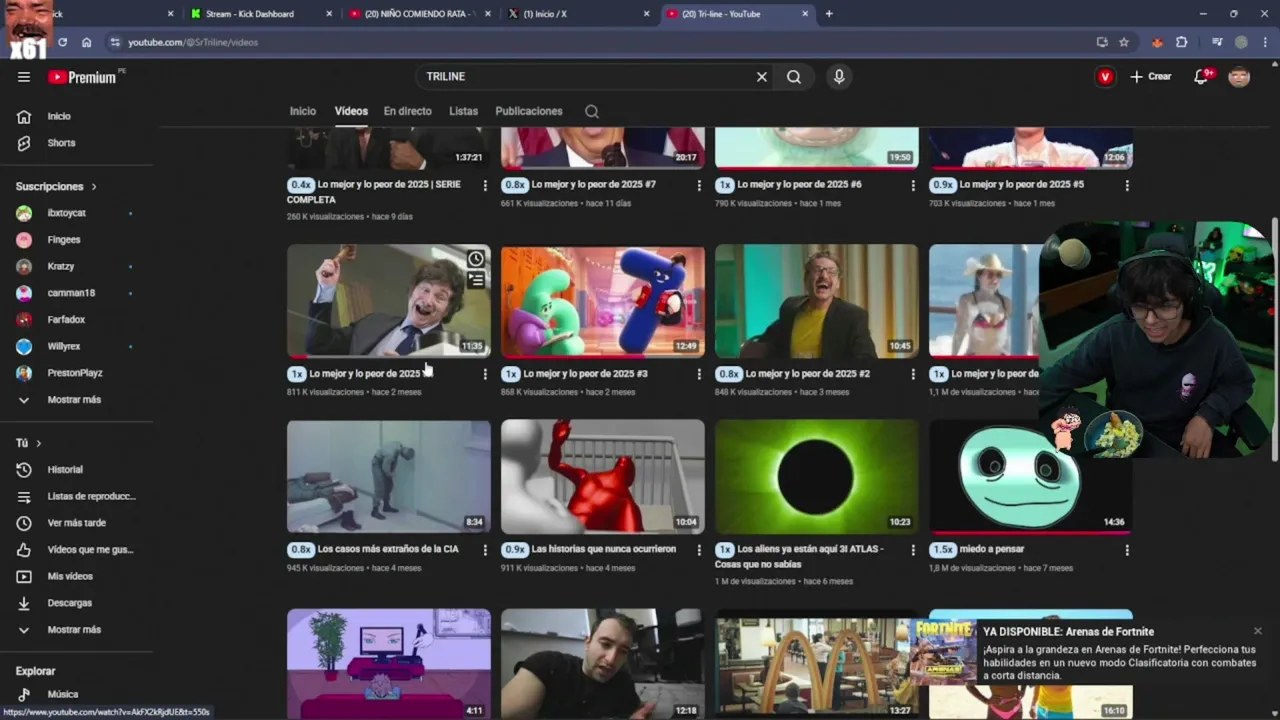Open the YouTube hamburger guide menu
The width and height of the screenshot is (1280, 720).
click(24, 77)
